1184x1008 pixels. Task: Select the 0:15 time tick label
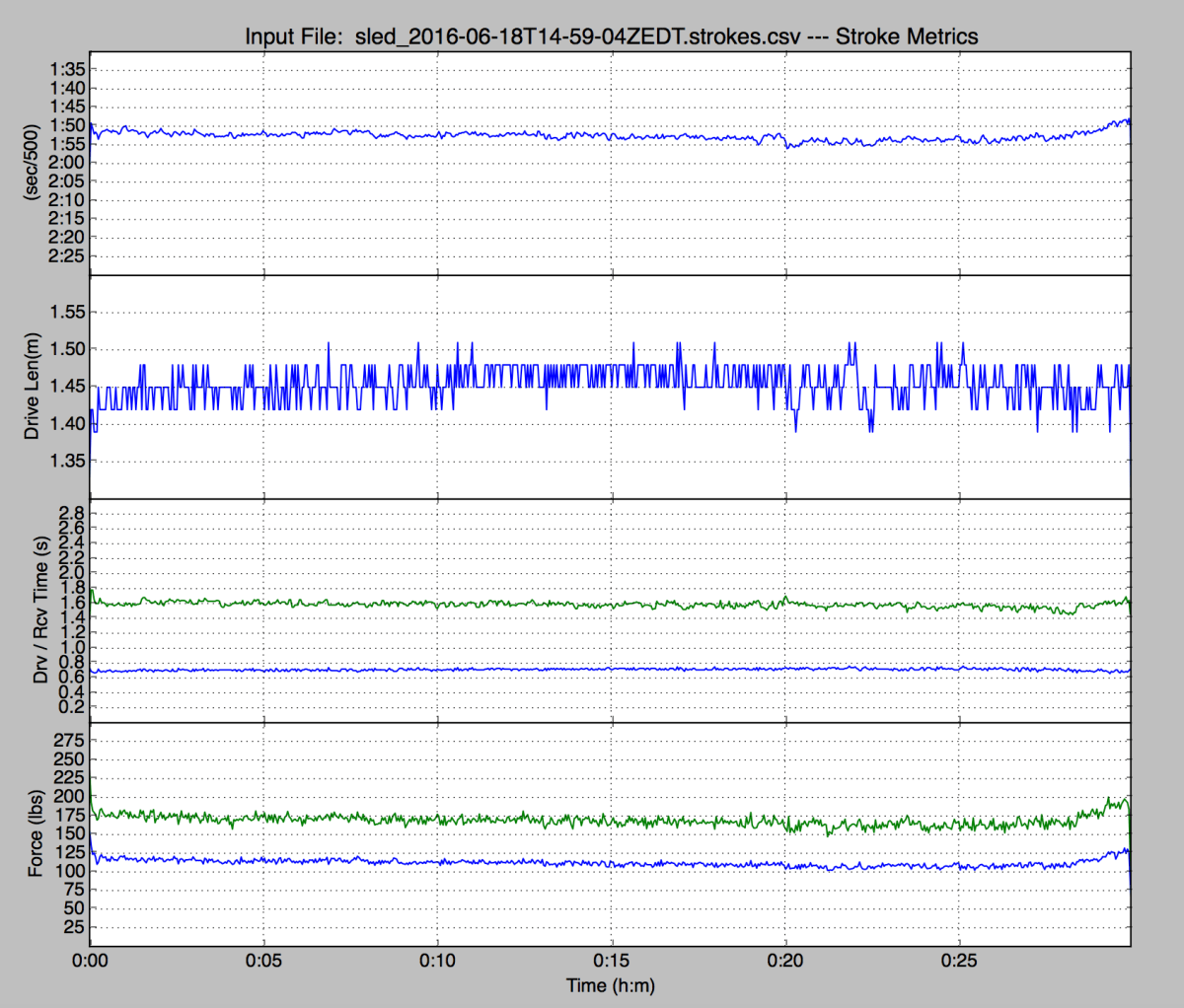click(611, 961)
